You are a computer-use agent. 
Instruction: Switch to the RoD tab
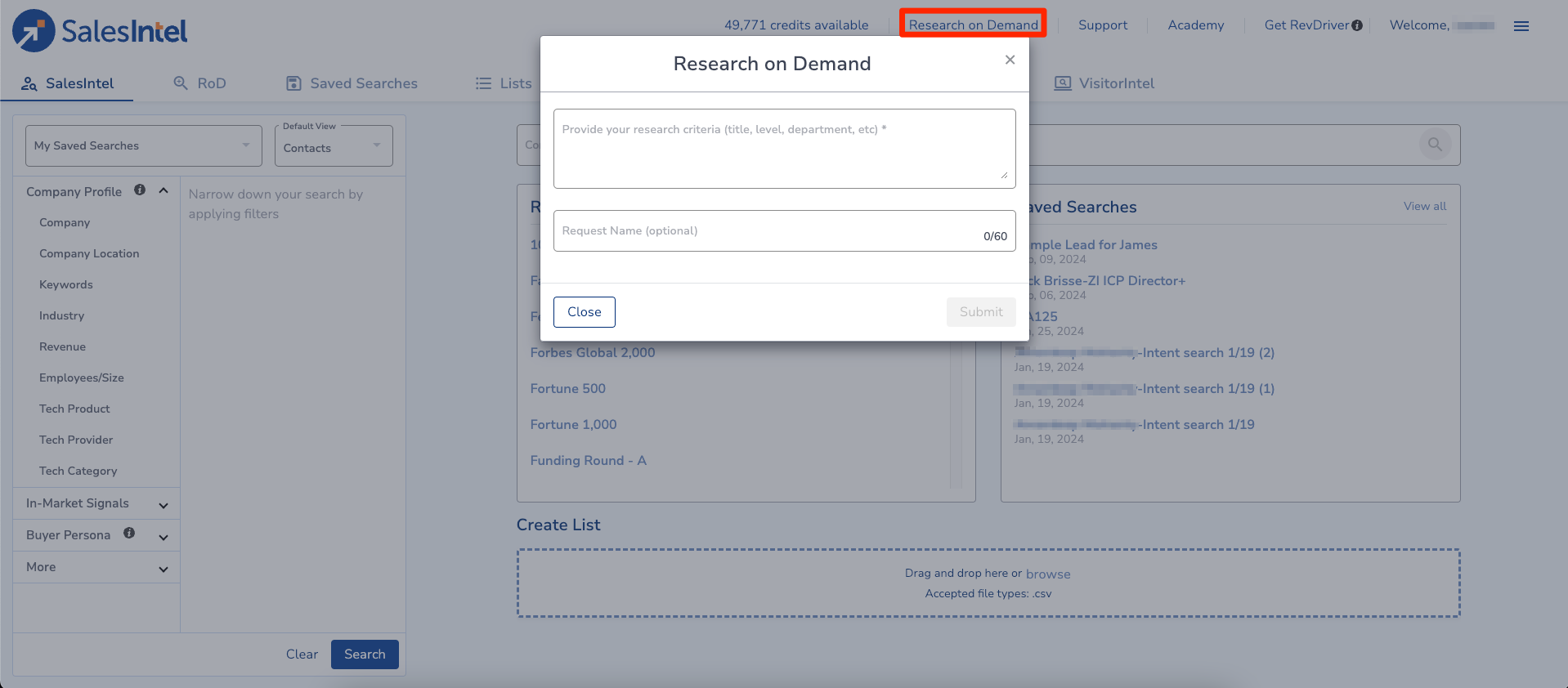click(x=199, y=83)
